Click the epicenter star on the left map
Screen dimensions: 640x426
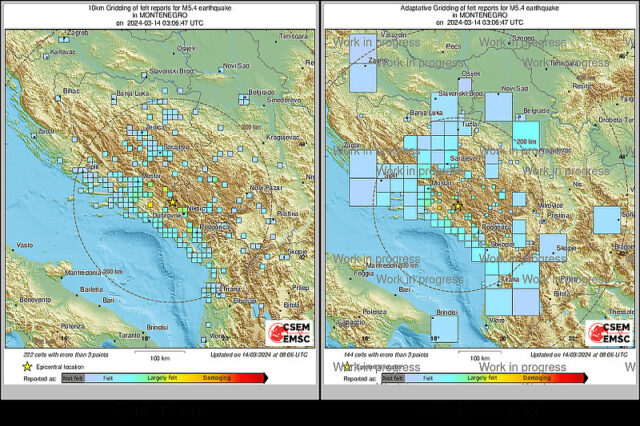[x=173, y=203]
